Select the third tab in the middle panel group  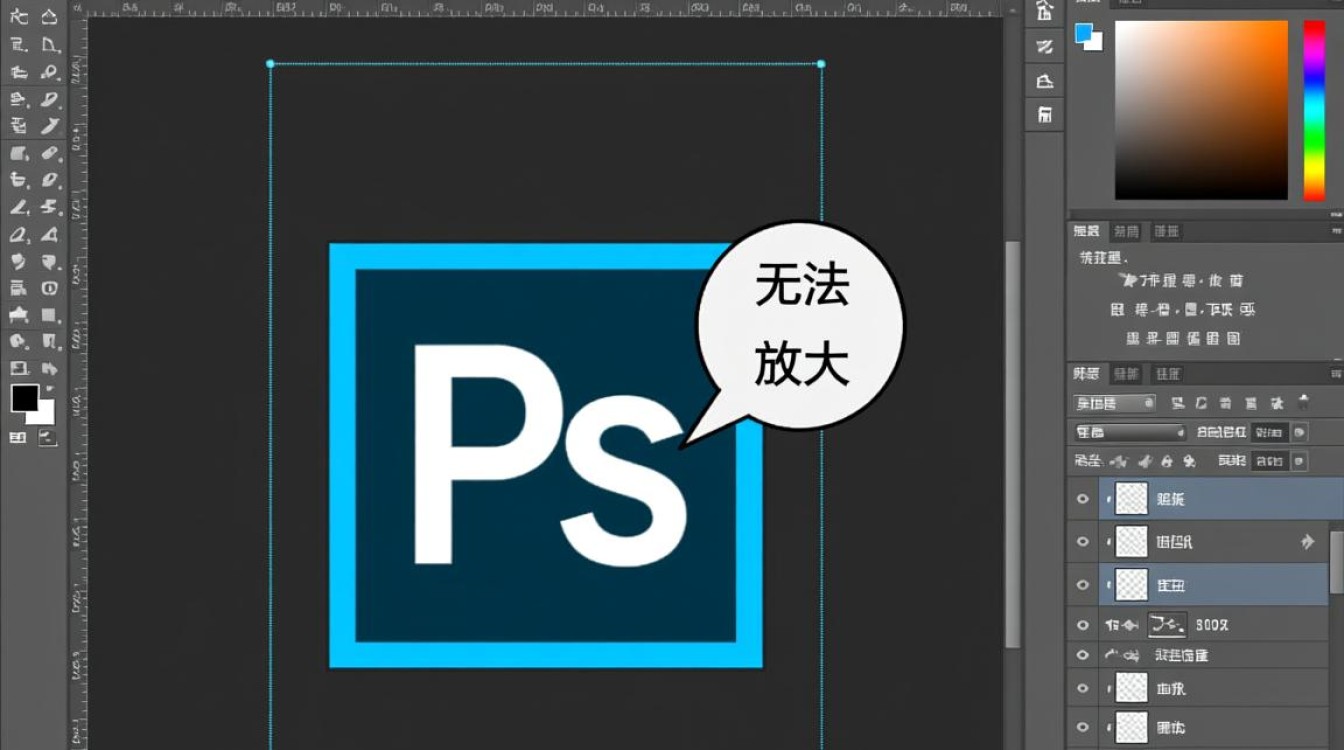[1166, 231]
